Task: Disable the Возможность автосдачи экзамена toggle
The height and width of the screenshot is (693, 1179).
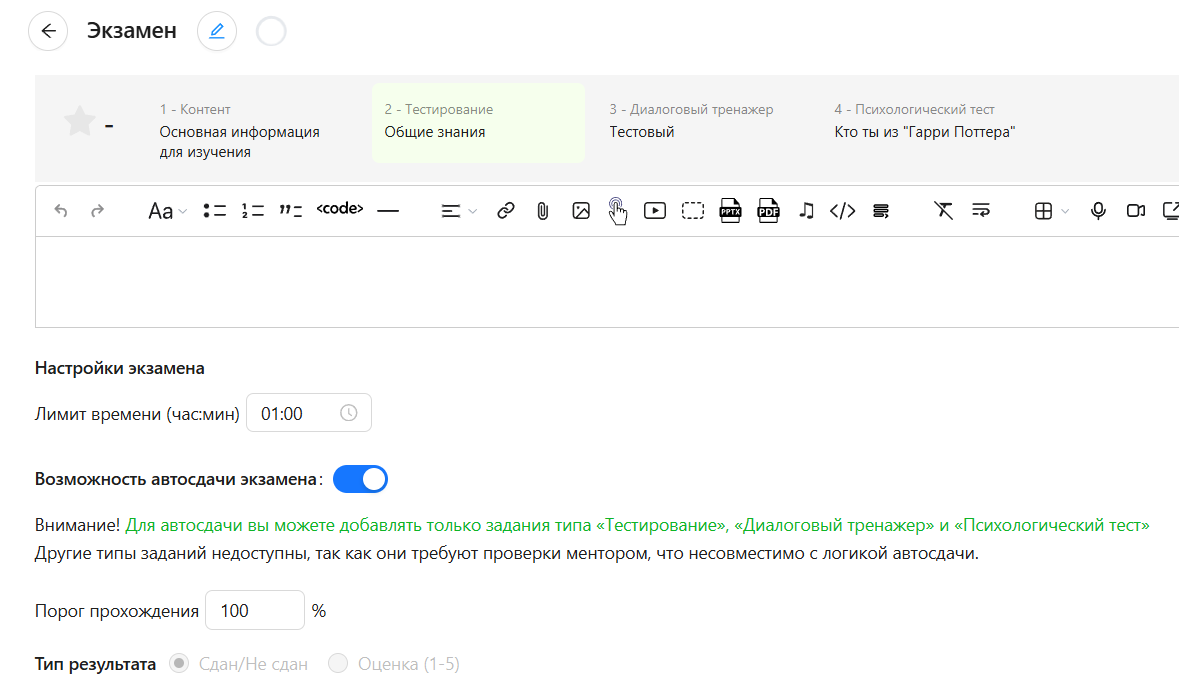Action: click(360, 480)
